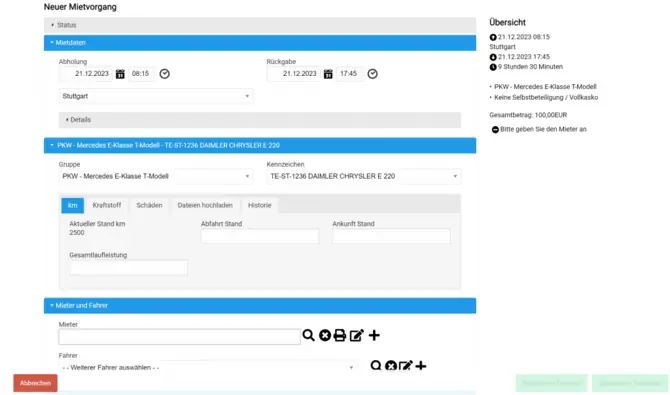This screenshot has width=670, height=395.
Task: Edit the Fahrer with the pencil icon
Action: point(406,366)
